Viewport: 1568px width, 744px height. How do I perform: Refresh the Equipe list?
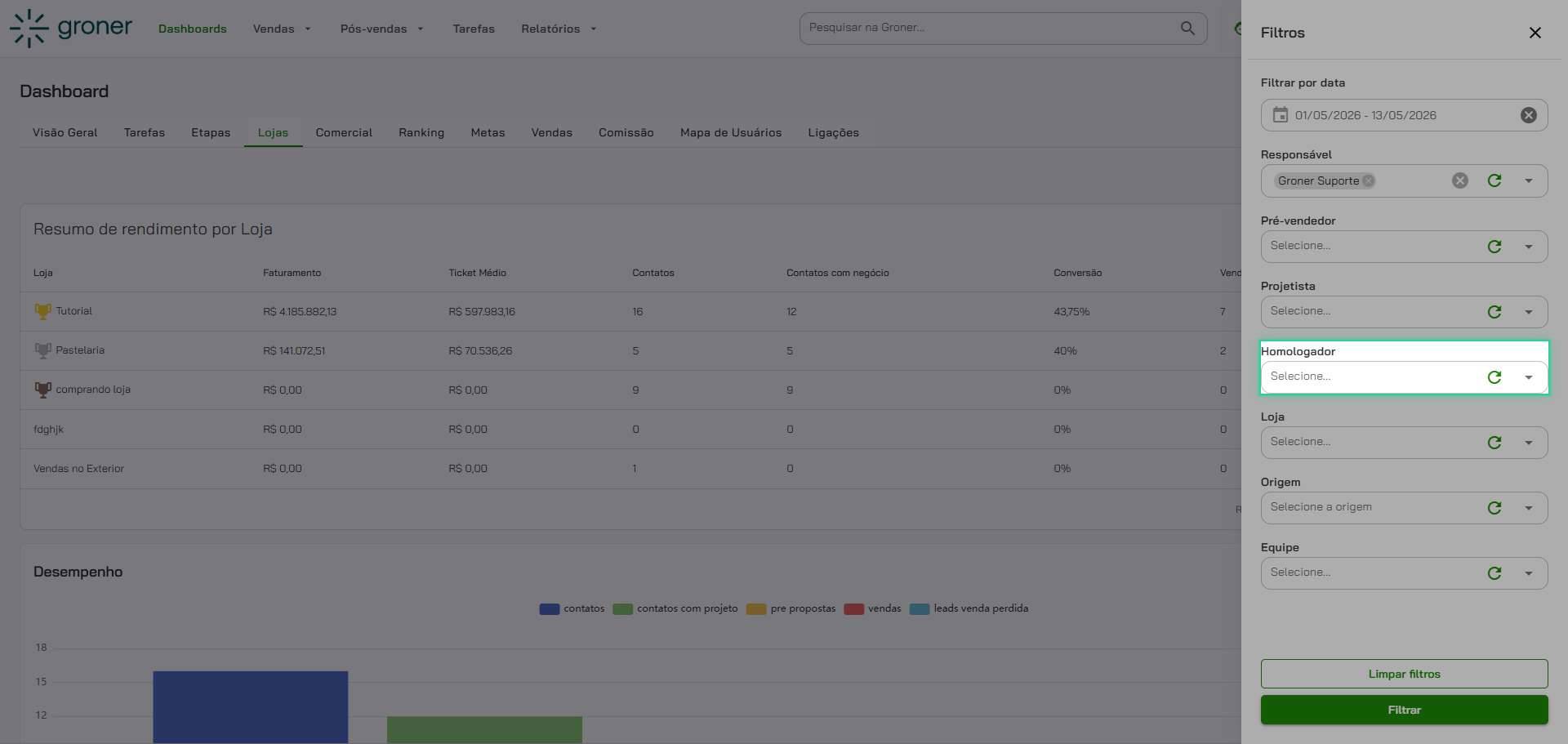(x=1494, y=573)
